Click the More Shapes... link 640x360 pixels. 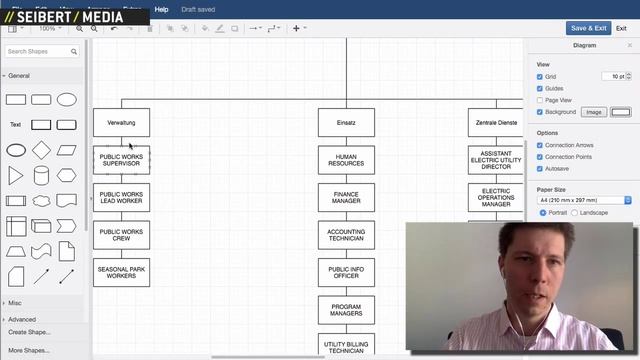(x=29, y=350)
